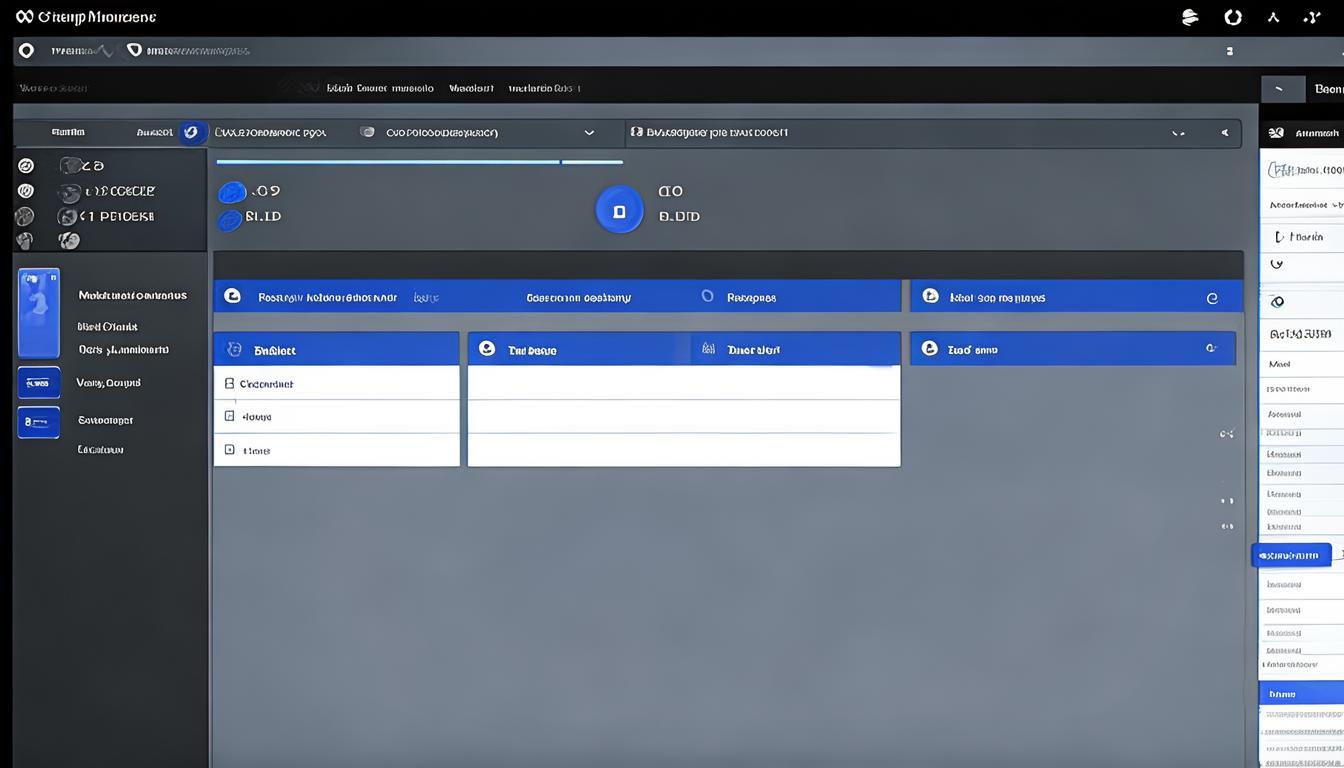Screen dimensions: 1344x768
Task: Switch to the "Wacolurt" tab
Action: 471,88
